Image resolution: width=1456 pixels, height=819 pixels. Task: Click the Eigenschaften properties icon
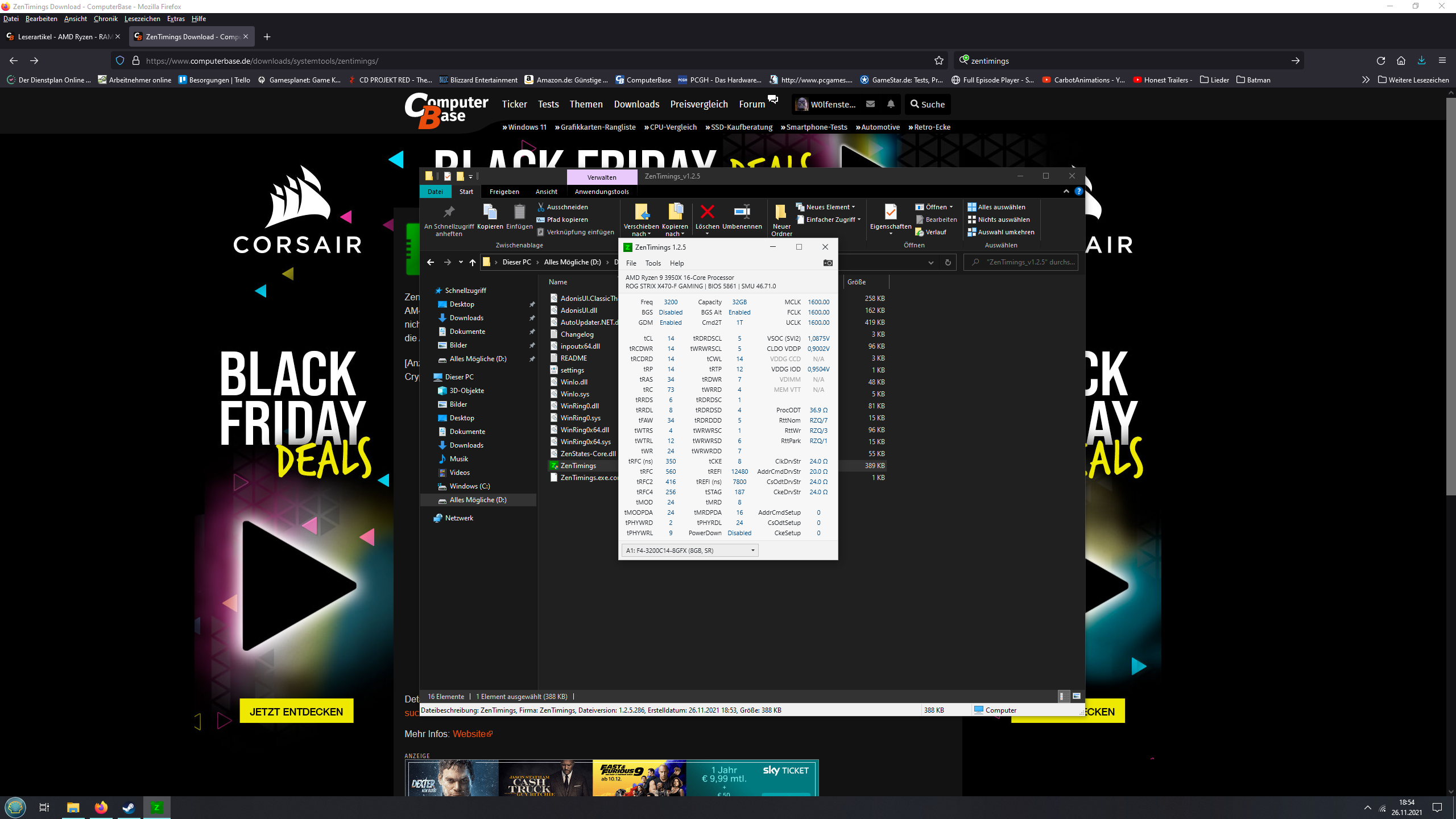pos(890,212)
